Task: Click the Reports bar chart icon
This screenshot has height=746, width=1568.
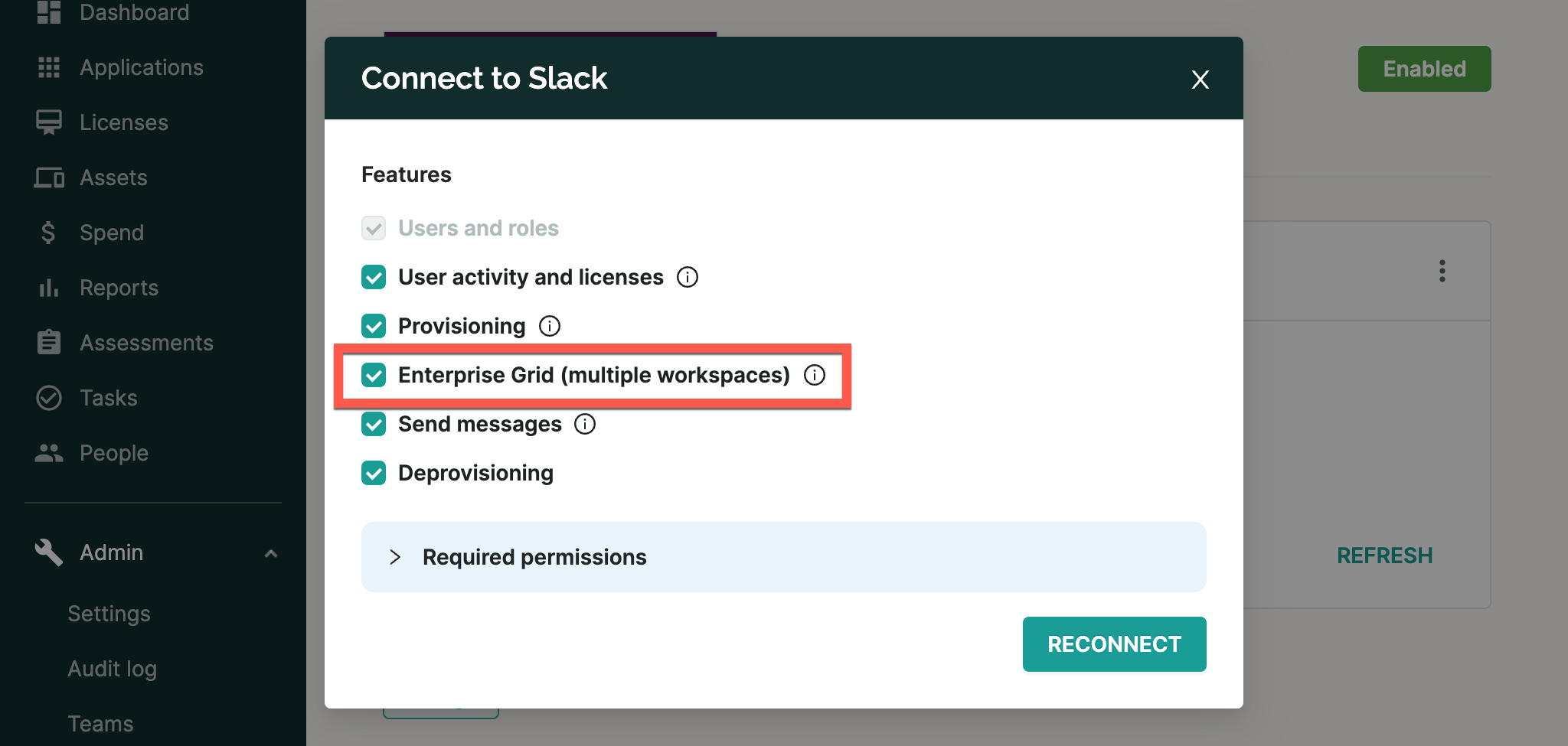Action: [49, 288]
